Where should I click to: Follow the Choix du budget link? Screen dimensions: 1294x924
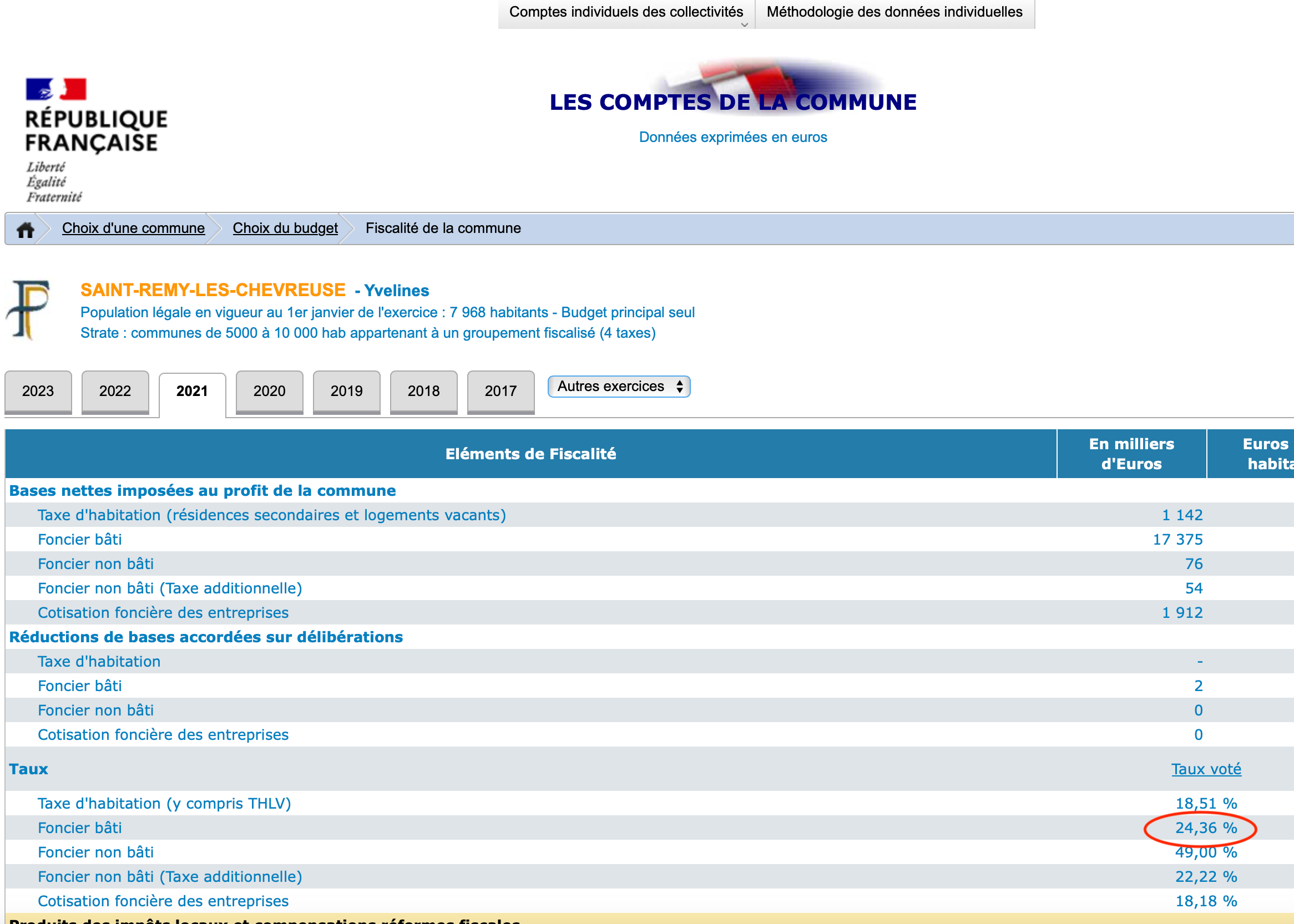coord(285,229)
